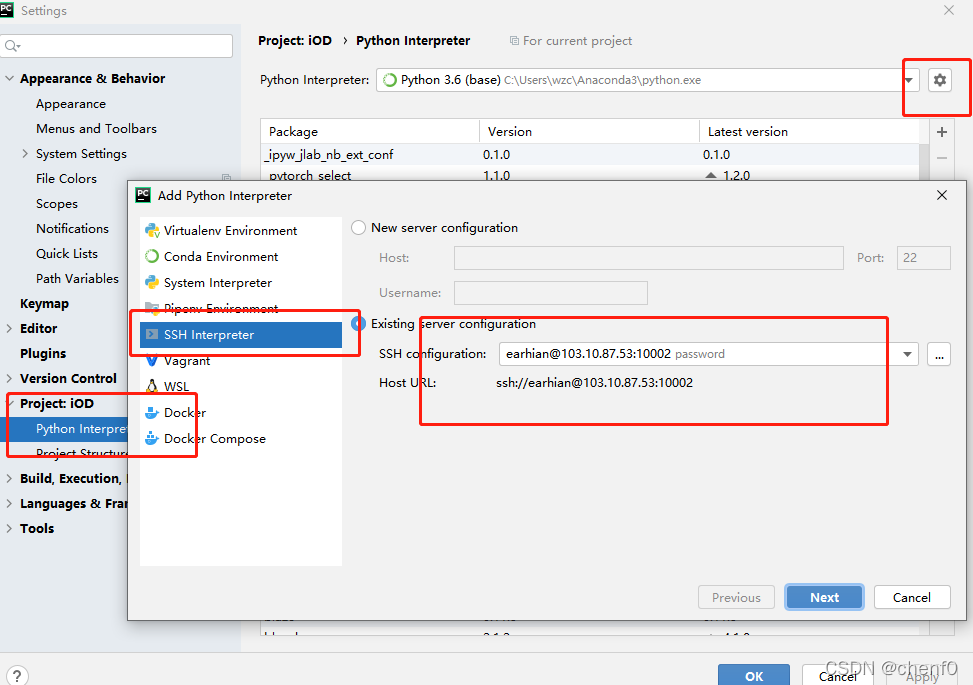Expand Languages & Frameworks section
973x685 pixels.
click(x=9, y=503)
